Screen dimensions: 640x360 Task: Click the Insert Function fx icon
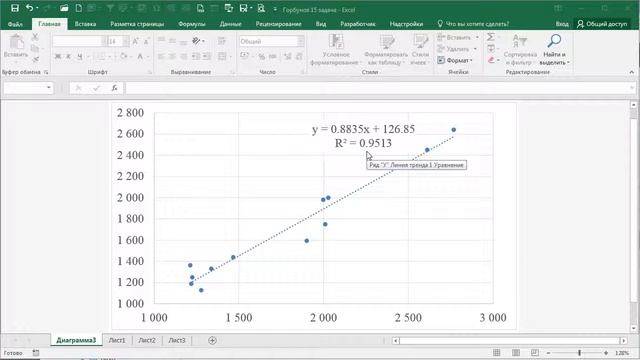click(x=114, y=88)
